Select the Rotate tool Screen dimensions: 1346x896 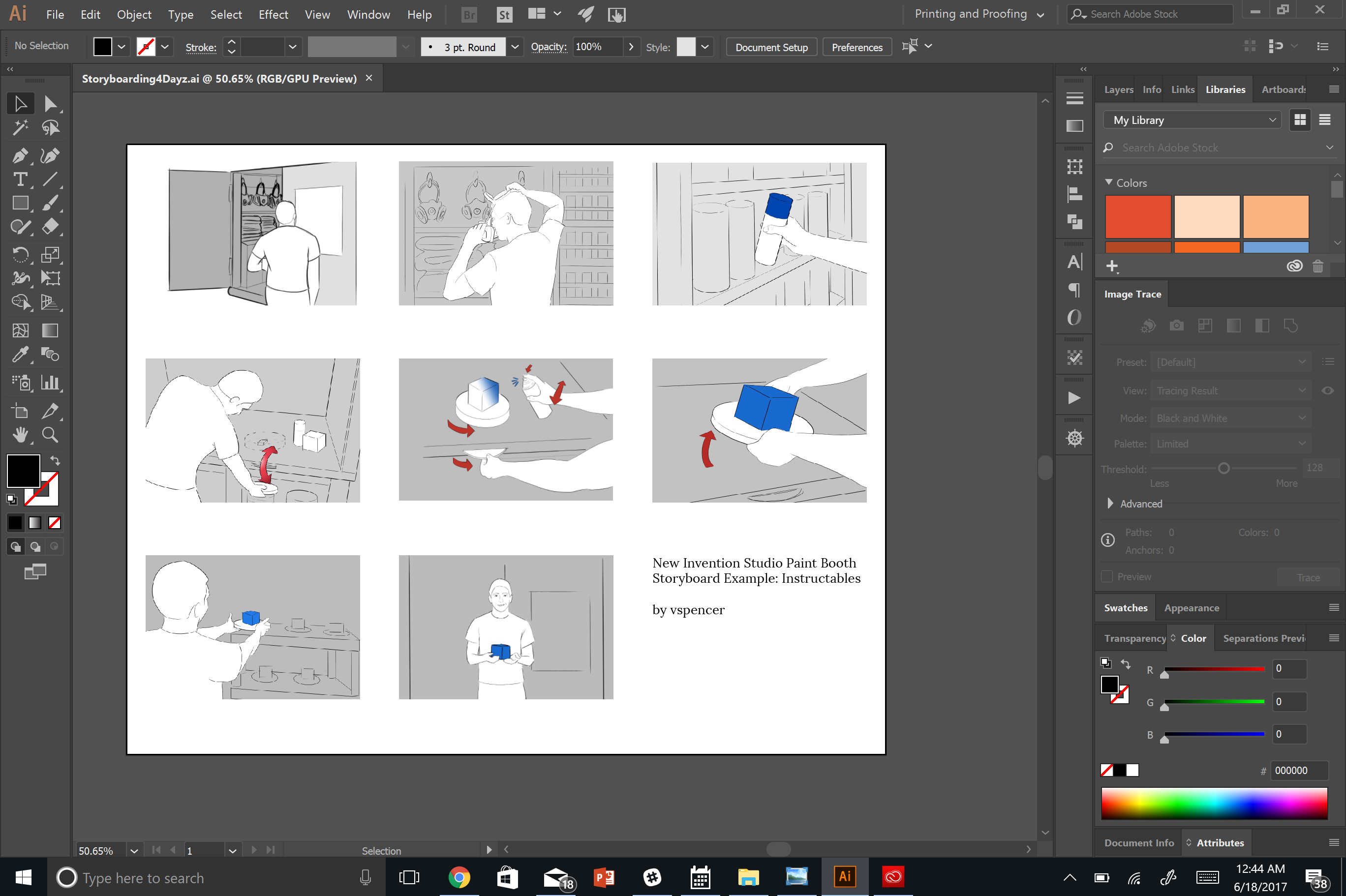21,254
